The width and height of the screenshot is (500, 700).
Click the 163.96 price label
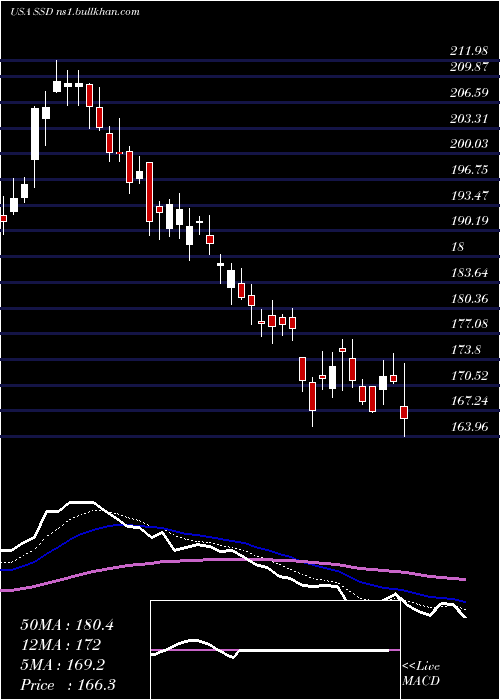click(x=469, y=427)
